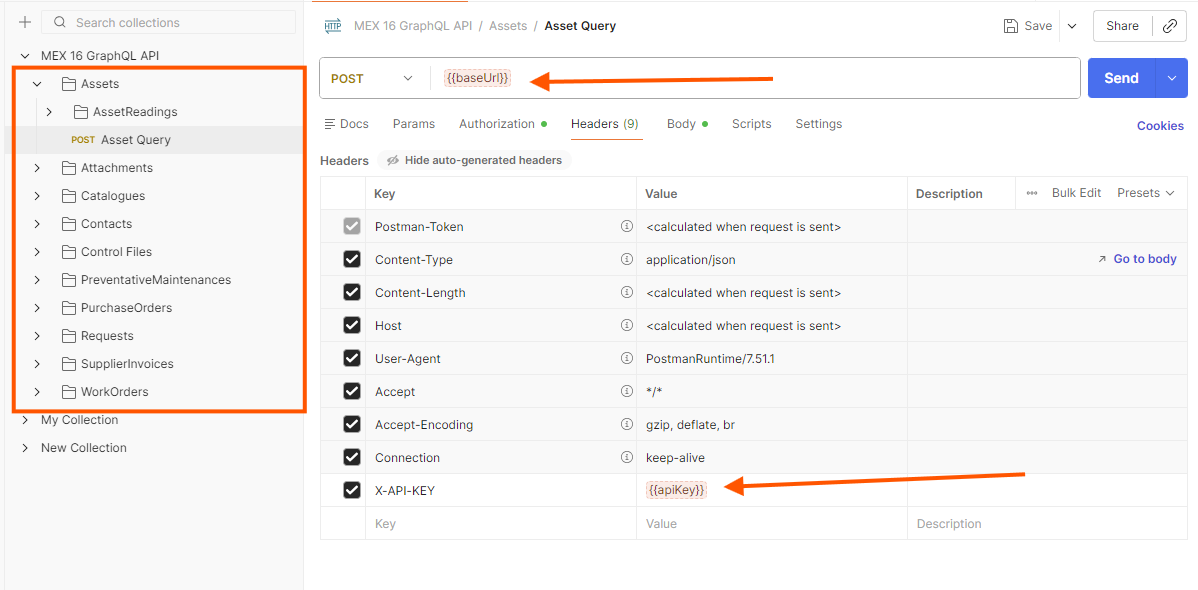Open the POST method dropdown
The width and height of the screenshot is (1198, 590).
372,78
